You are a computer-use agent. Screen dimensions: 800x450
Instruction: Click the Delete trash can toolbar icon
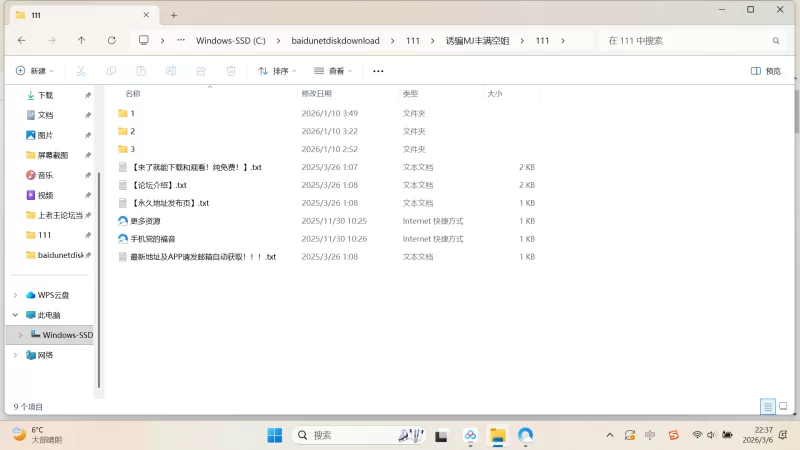(231, 71)
